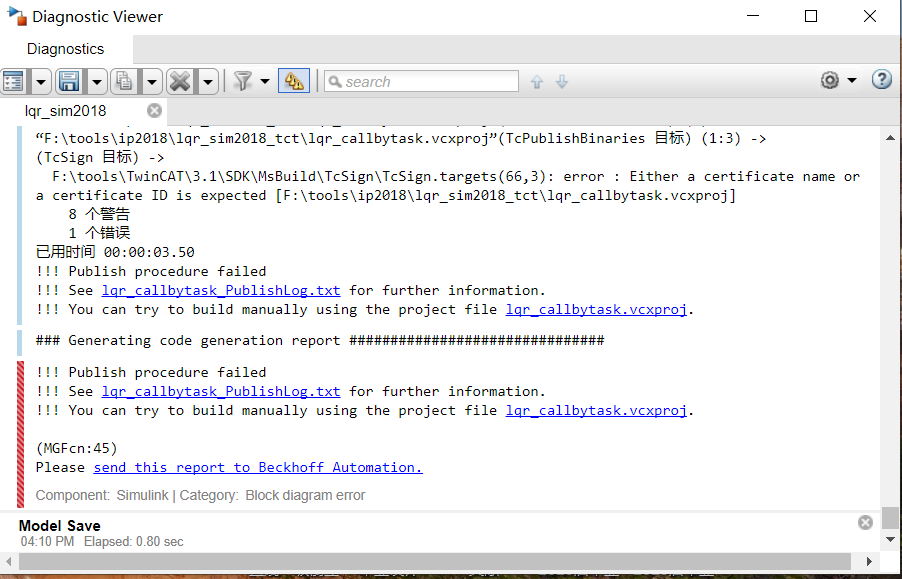The width and height of the screenshot is (902, 579).
Task: Click send this report to Beckhoff Automation link
Action: 258,467
